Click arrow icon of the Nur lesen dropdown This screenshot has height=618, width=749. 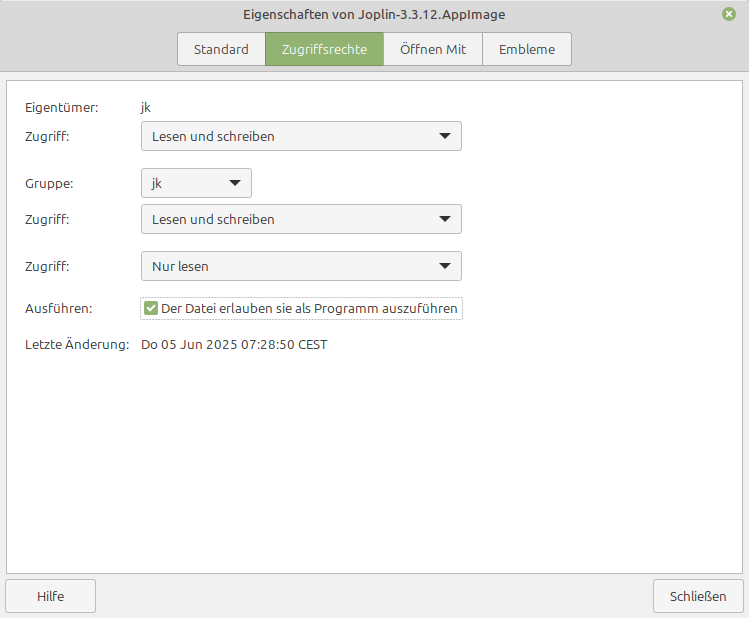pos(445,266)
